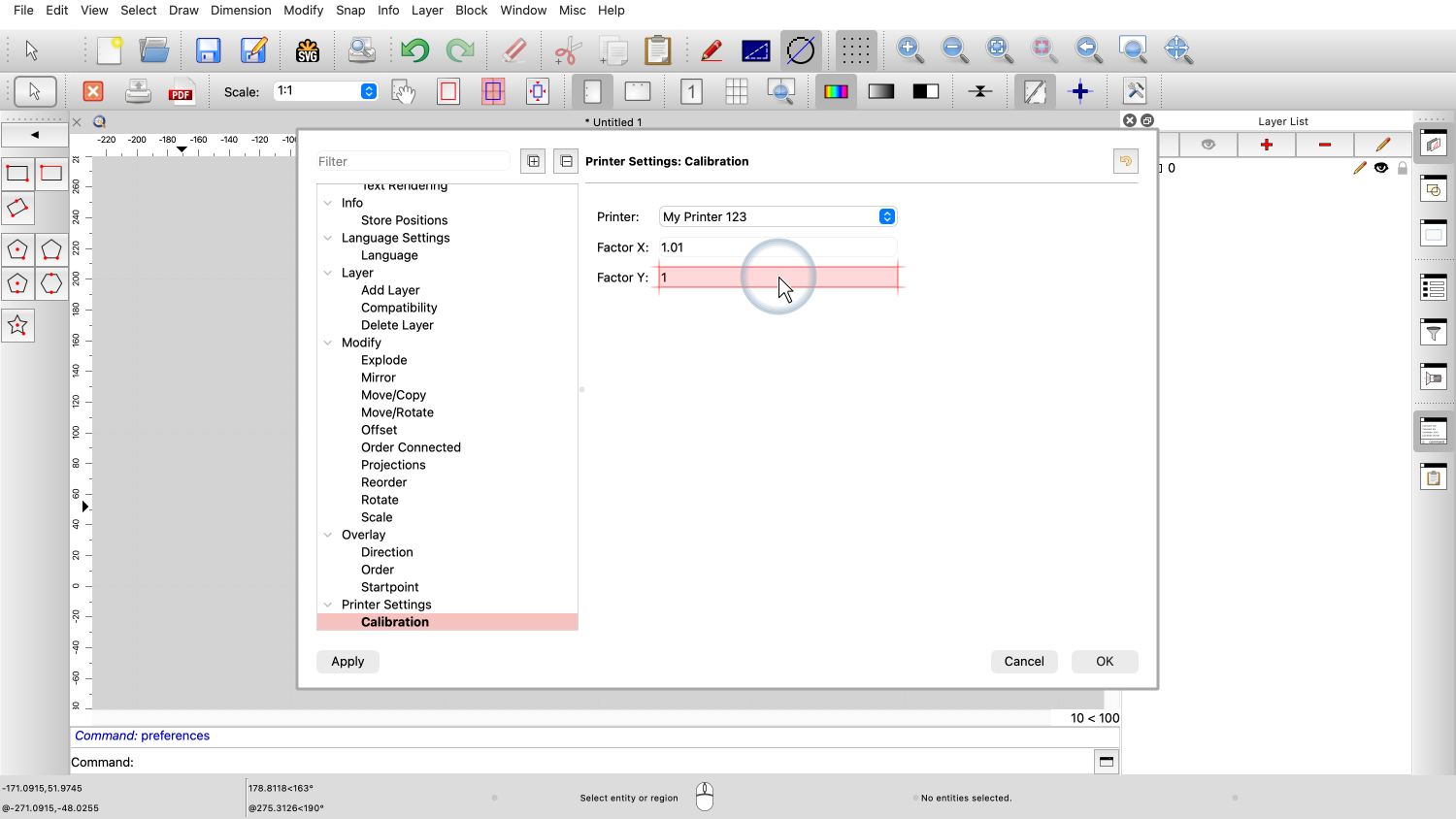
Task: Click the Factor X input field
Action: [778, 247]
